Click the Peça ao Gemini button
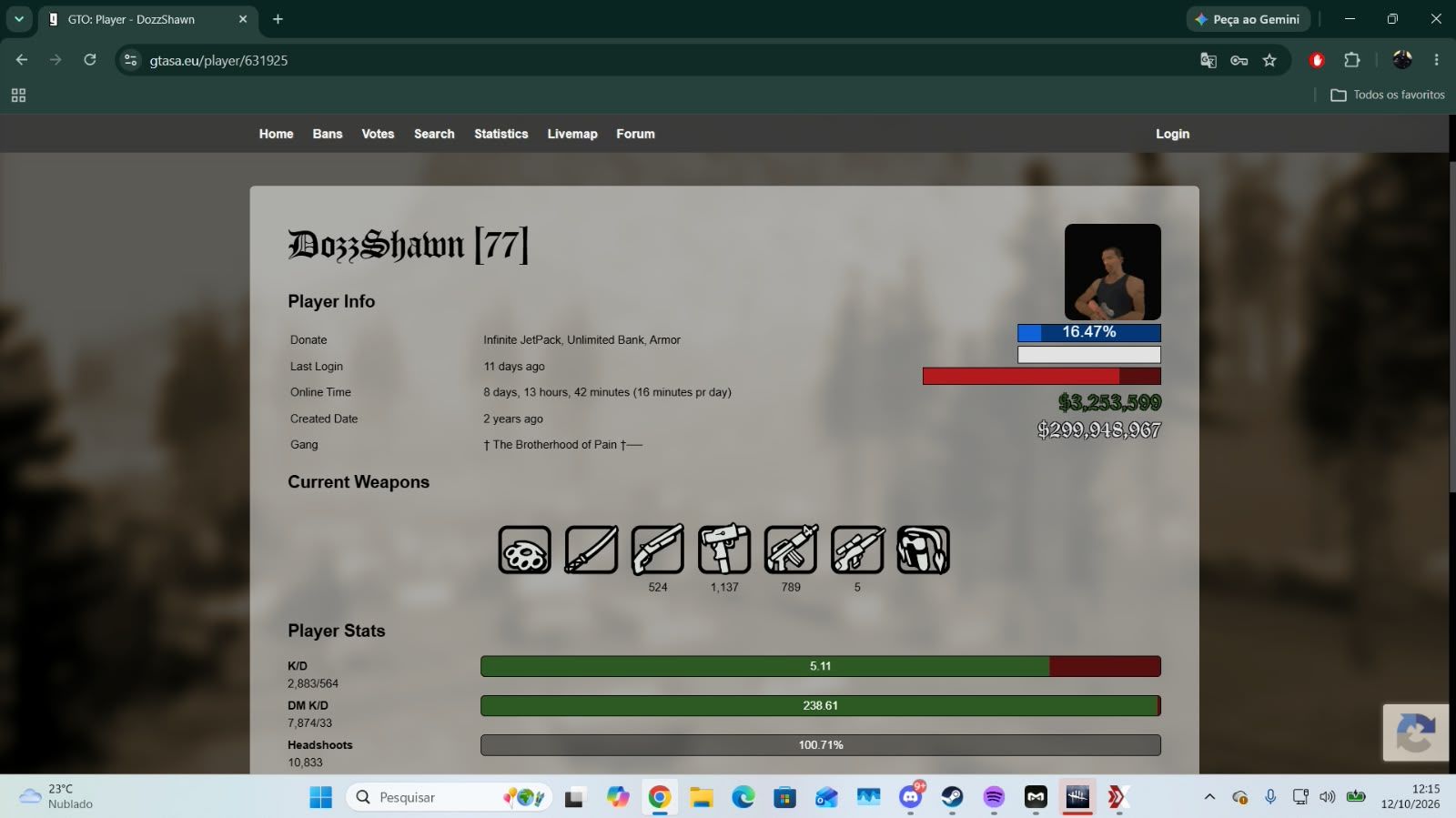 pyautogui.click(x=1249, y=19)
